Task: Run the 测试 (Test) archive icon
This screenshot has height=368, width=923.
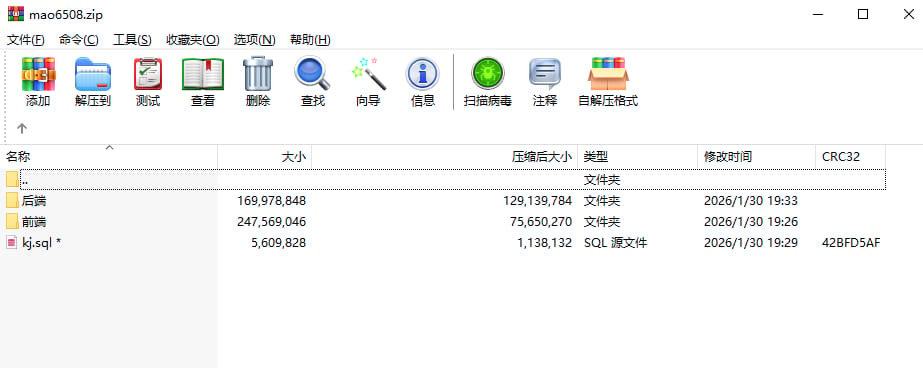Action: (148, 74)
